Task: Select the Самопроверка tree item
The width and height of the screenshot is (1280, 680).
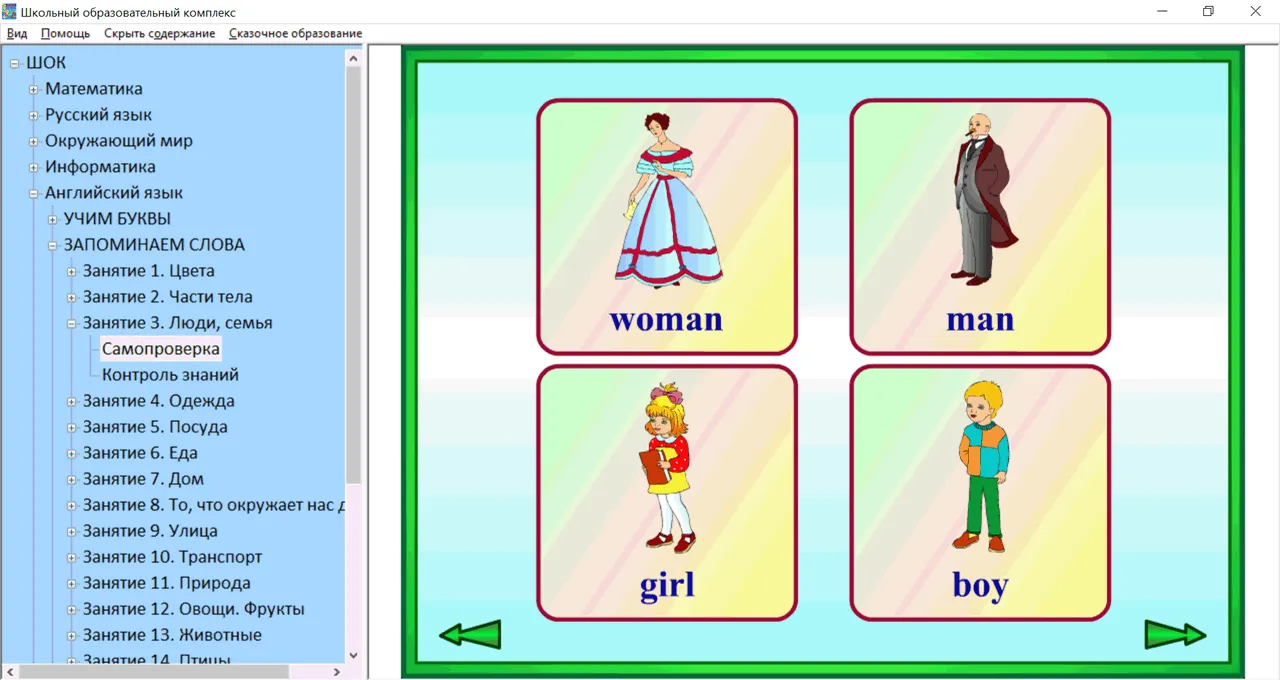Action: tap(161, 349)
